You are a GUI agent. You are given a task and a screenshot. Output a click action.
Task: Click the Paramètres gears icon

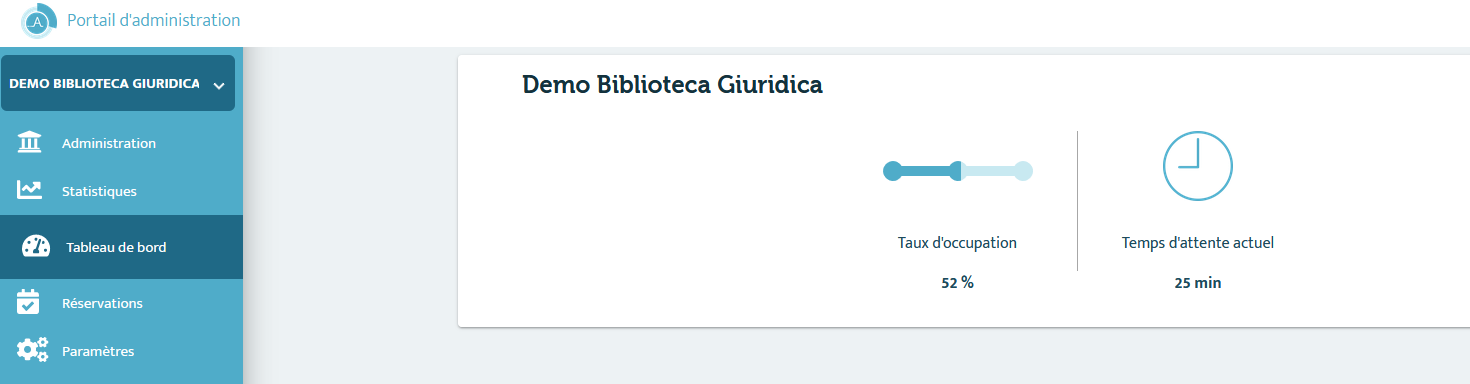[x=31, y=350]
